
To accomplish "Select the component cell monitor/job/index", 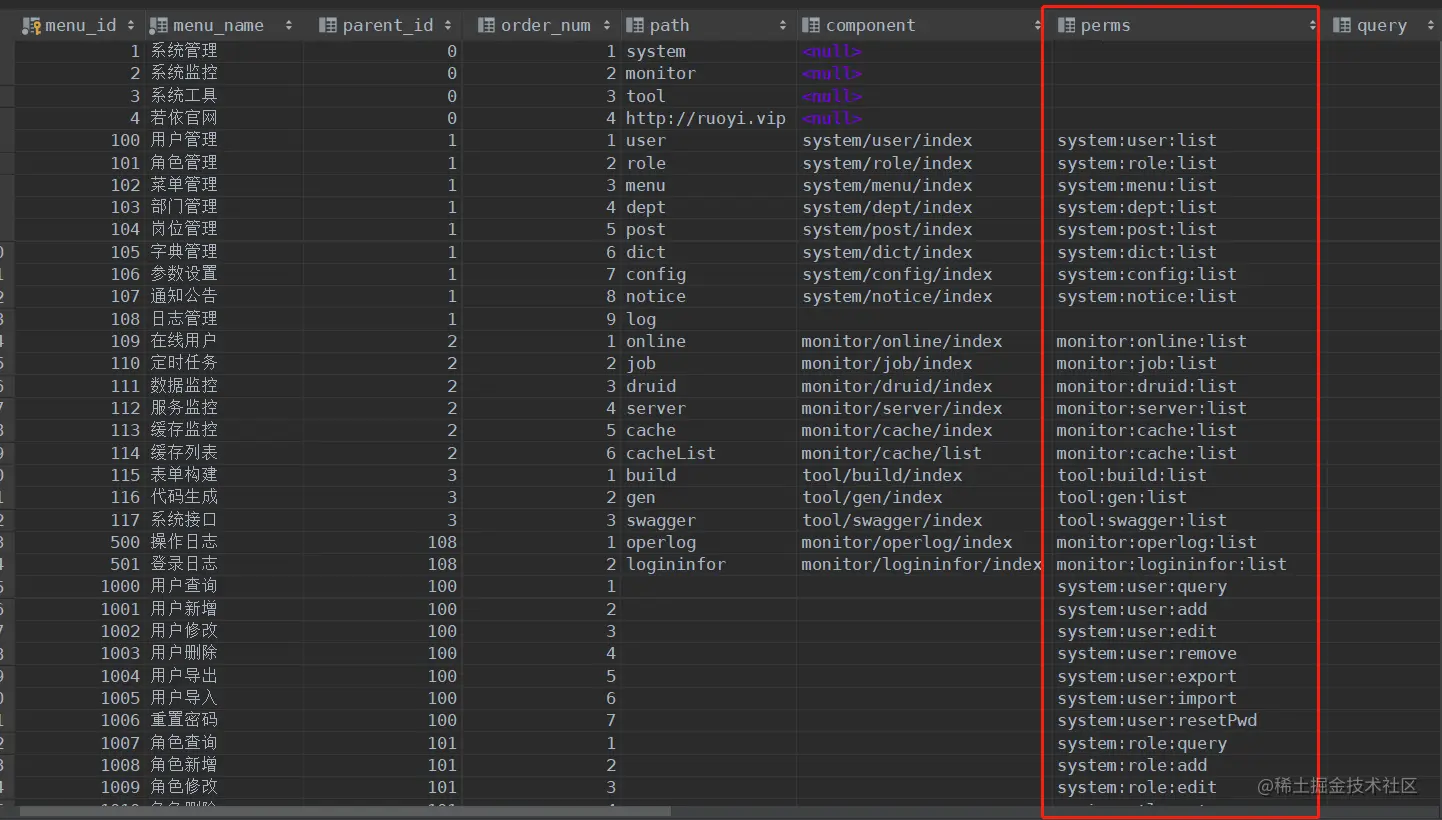I will 887,363.
